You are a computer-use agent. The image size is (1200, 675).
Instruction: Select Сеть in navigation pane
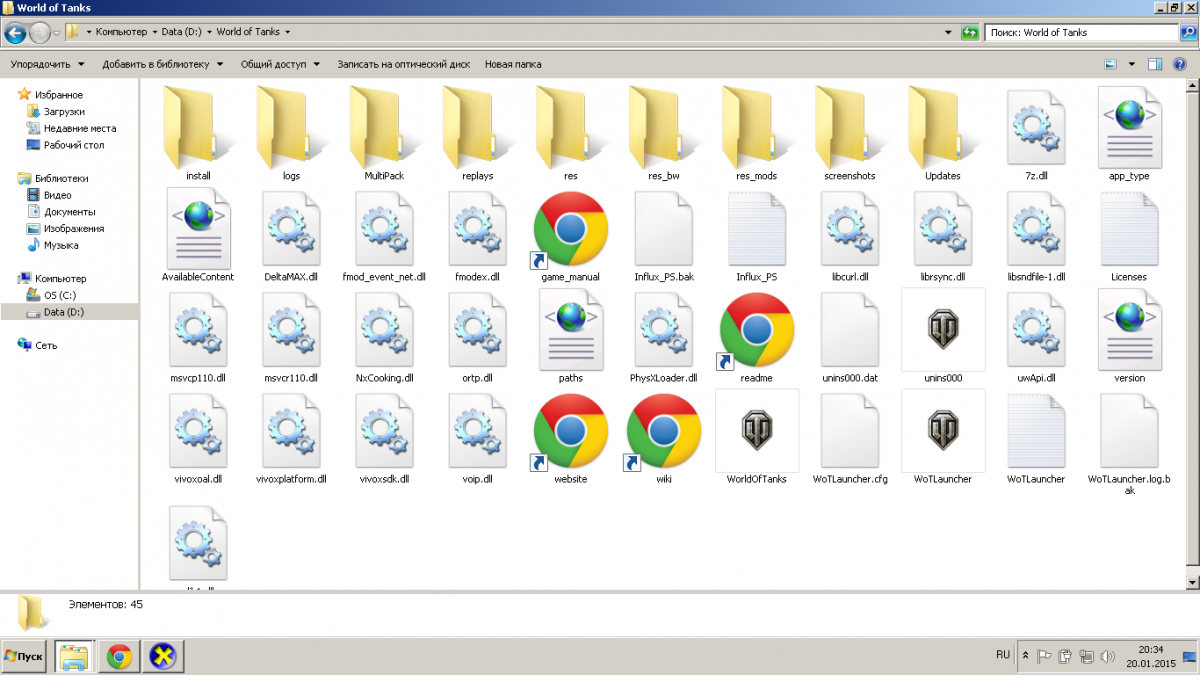pos(38,345)
